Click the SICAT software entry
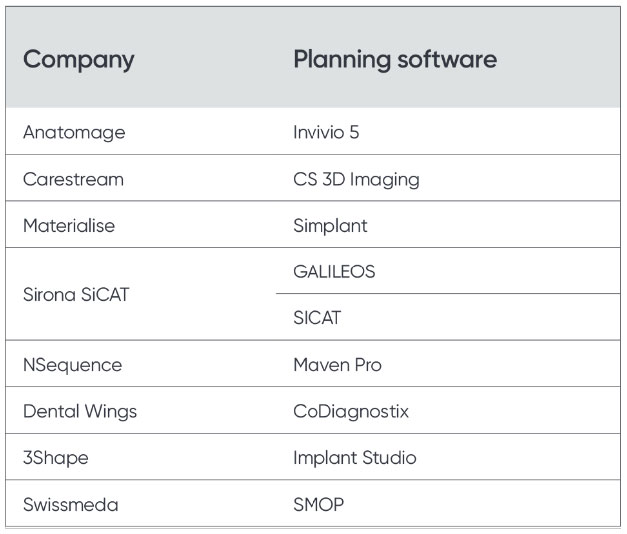This screenshot has height=534, width=627. point(317,318)
